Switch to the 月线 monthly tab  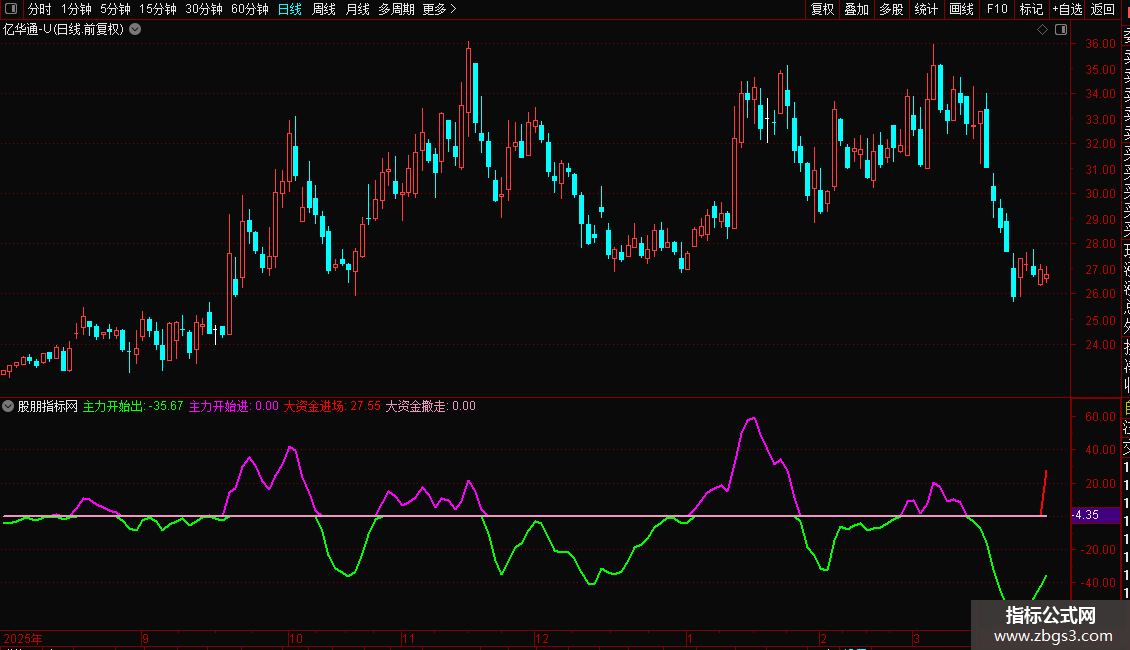tap(357, 9)
